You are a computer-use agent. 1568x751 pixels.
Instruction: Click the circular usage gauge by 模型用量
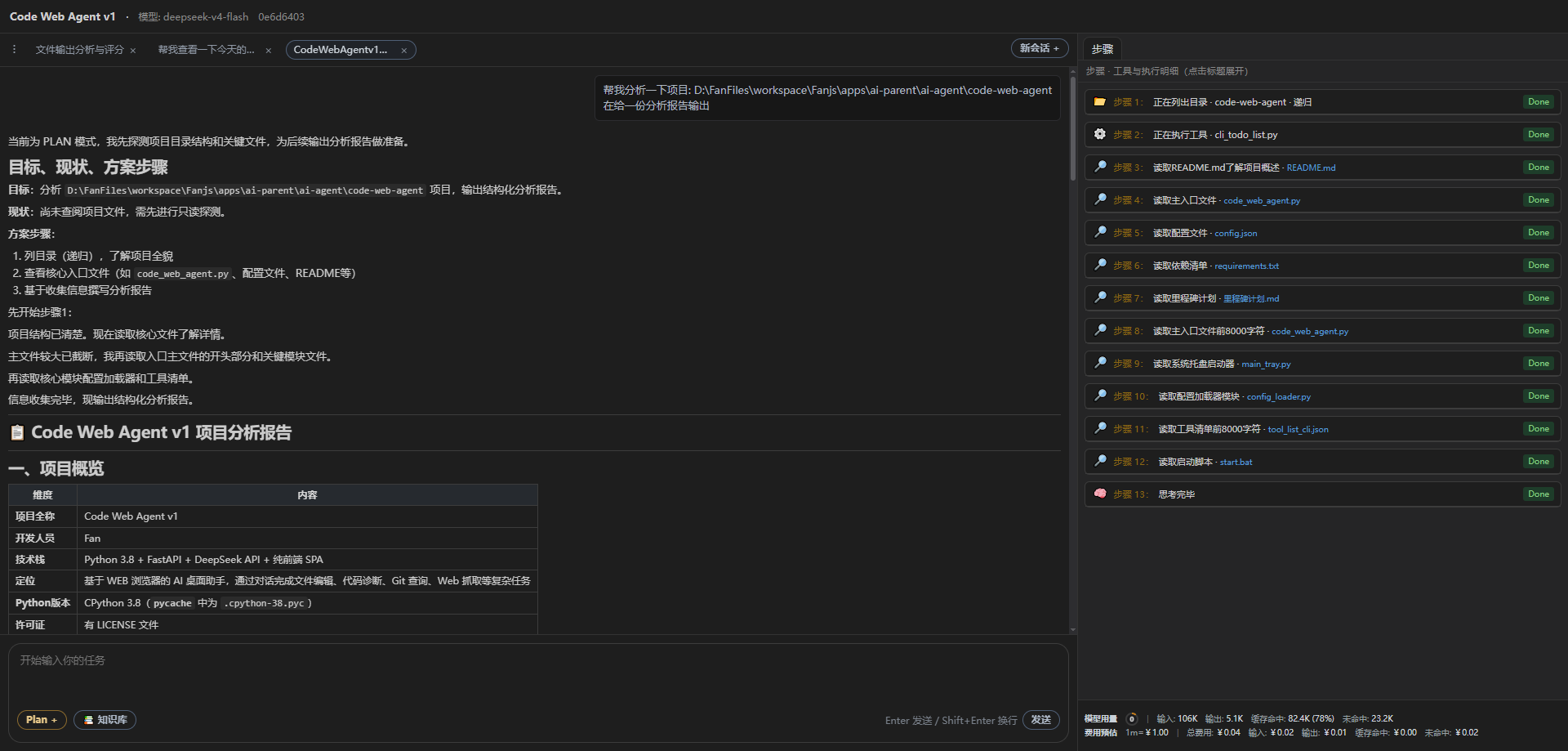1131,719
